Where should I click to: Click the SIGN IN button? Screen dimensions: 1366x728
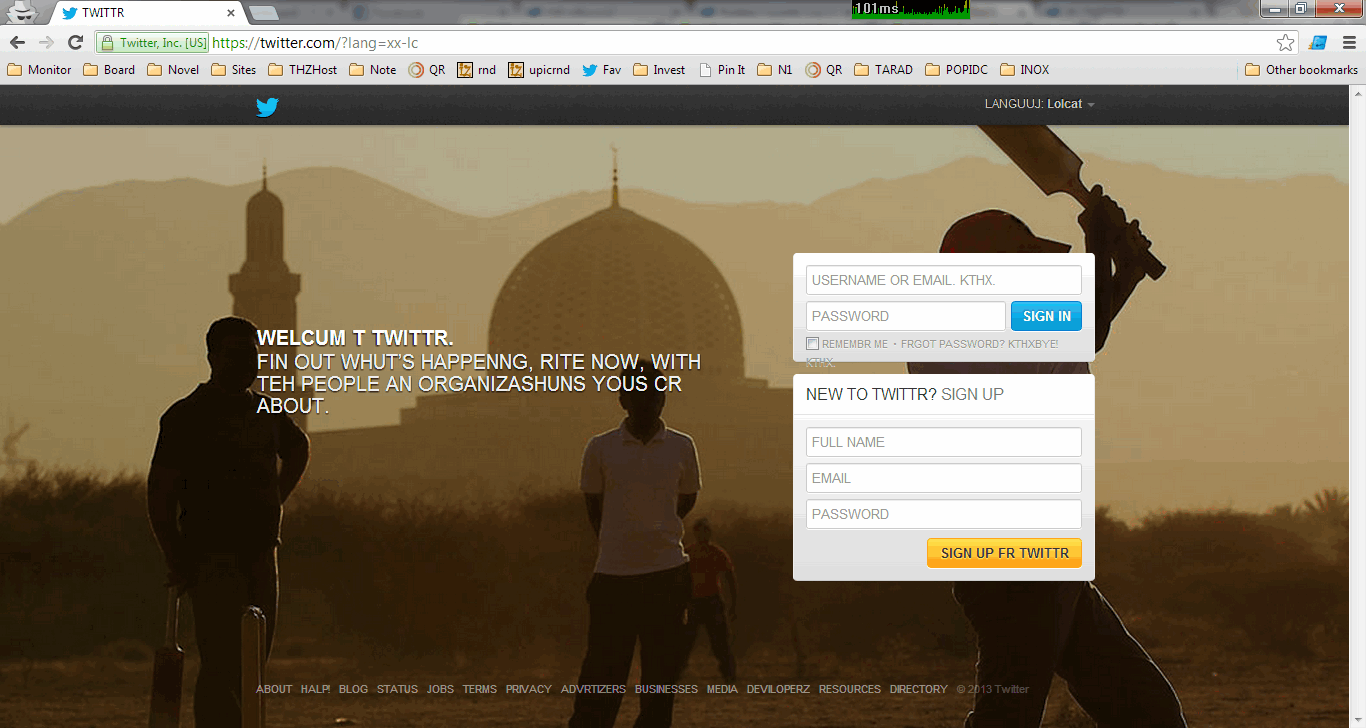[x=1046, y=316]
